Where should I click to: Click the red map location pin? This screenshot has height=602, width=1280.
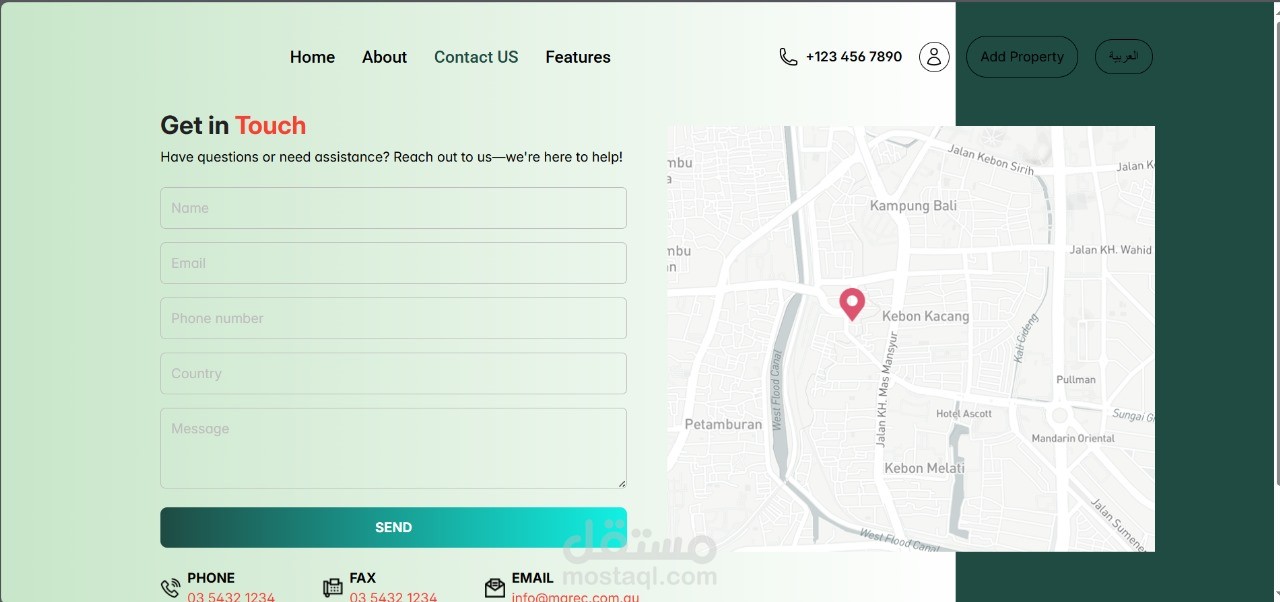852,304
